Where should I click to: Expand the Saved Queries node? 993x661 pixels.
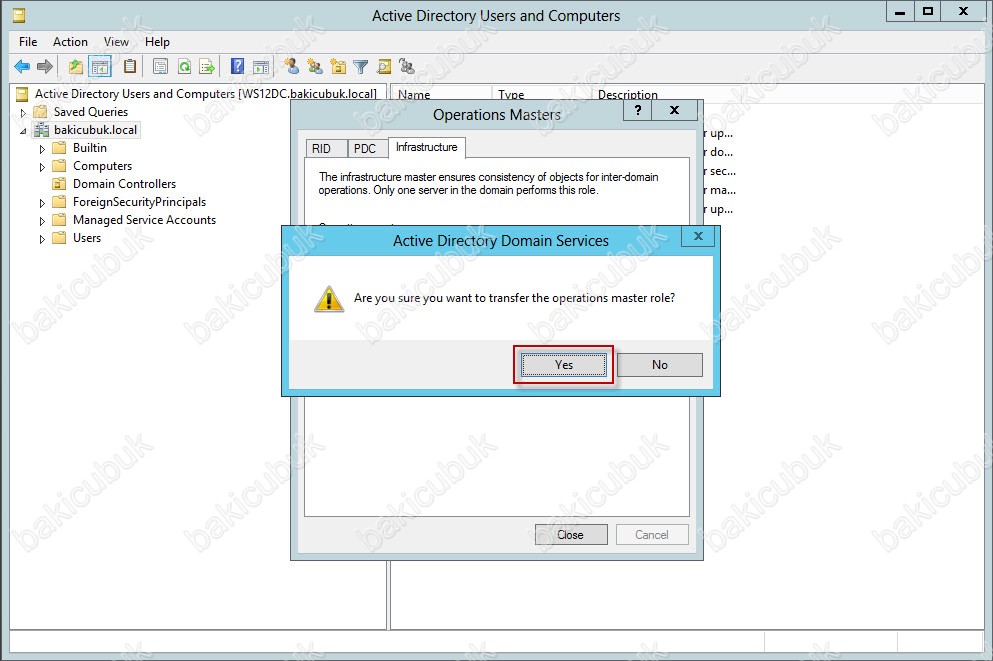23,113
